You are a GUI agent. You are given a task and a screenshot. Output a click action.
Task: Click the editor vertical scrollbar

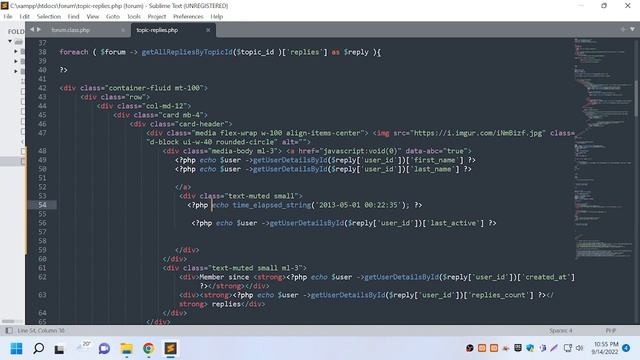point(637,98)
